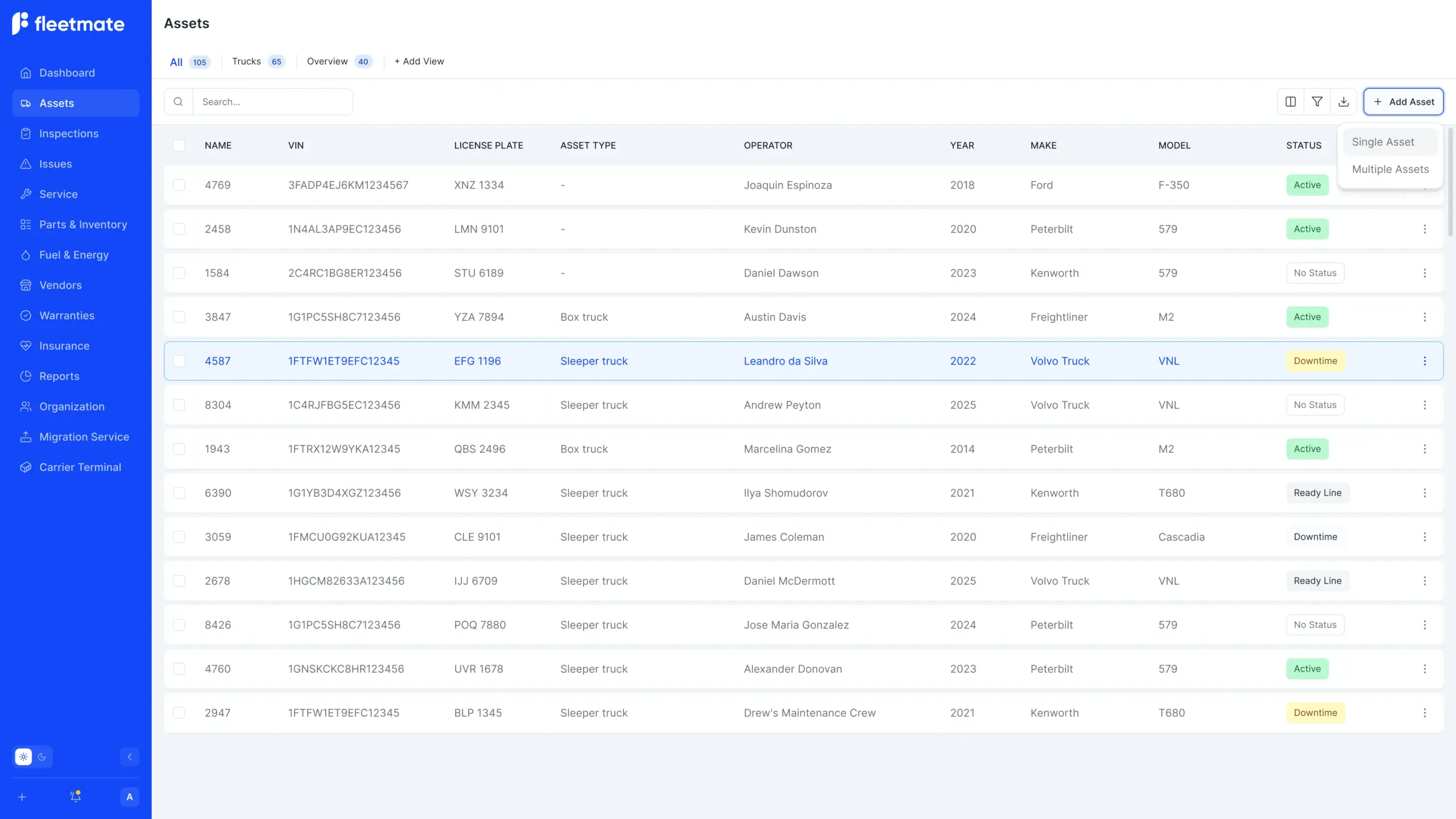1456x819 pixels.
Task: Focus the Search input field
Action: 273,102
